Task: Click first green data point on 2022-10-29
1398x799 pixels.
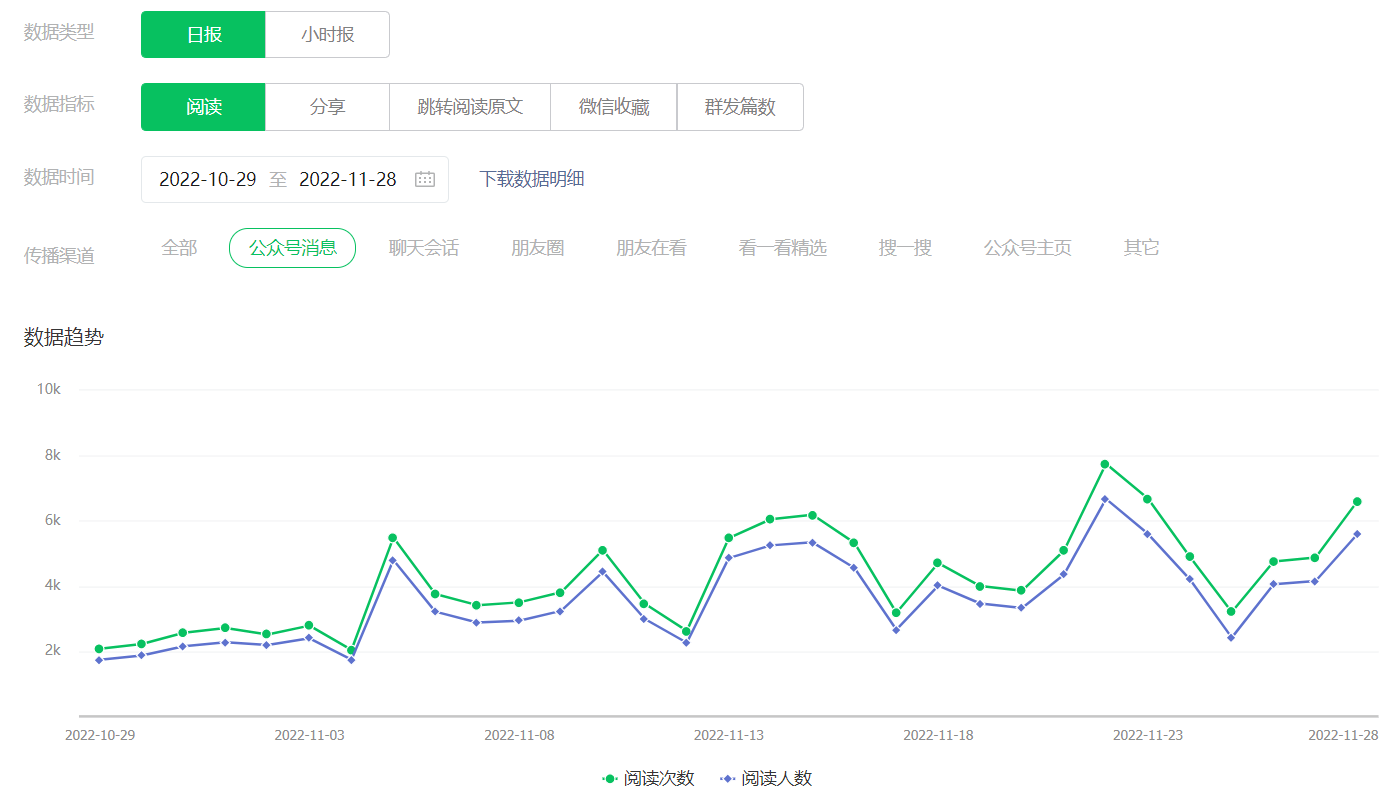Action: (x=99, y=649)
